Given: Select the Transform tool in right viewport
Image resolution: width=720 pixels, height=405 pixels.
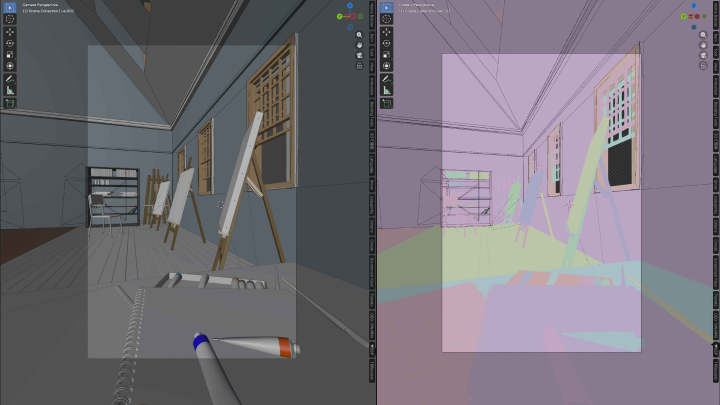Looking at the screenshot, I should click(386, 66).
